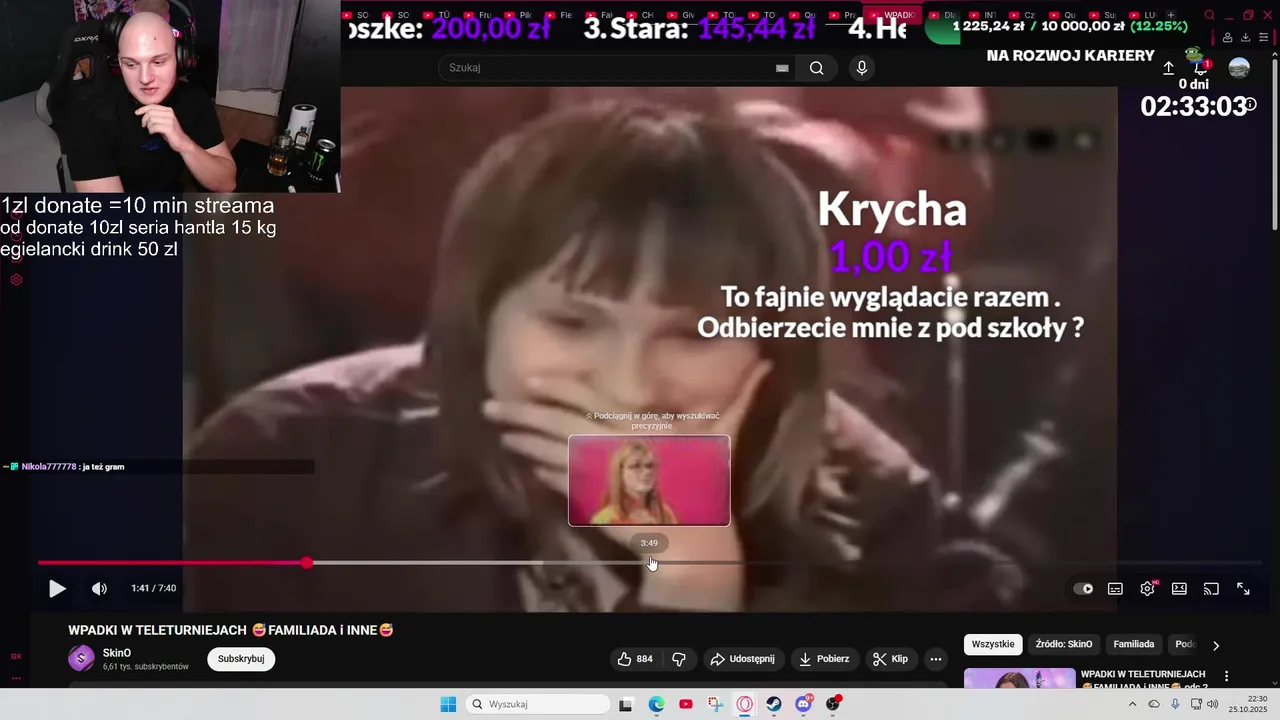Dislike the video

pos(679,659)
